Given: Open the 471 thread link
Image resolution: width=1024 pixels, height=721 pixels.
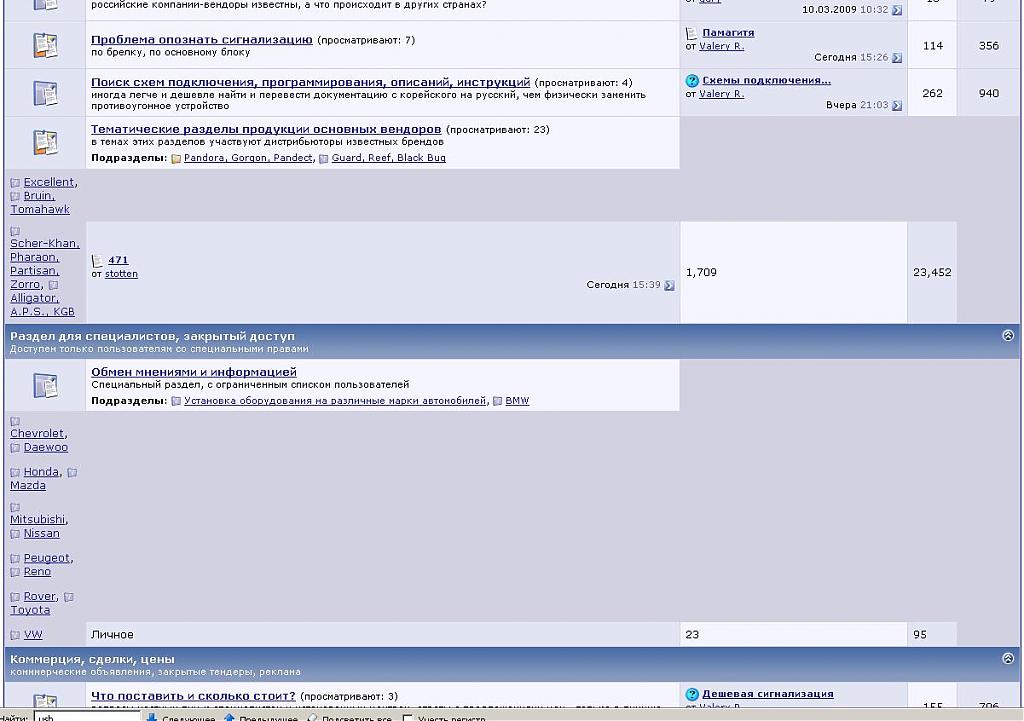Looking at the screenshot, I should (x=118, y=260).
